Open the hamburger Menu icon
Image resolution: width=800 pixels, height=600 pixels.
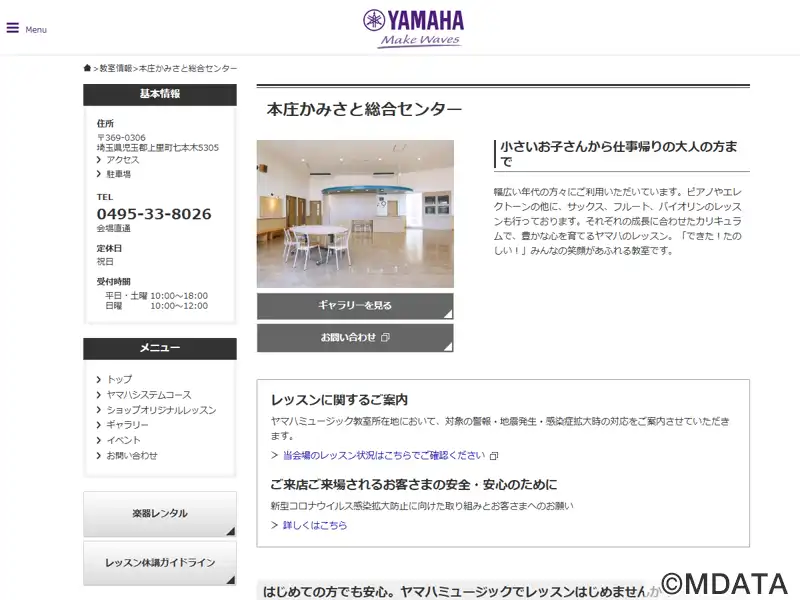(x=13, y=28)
